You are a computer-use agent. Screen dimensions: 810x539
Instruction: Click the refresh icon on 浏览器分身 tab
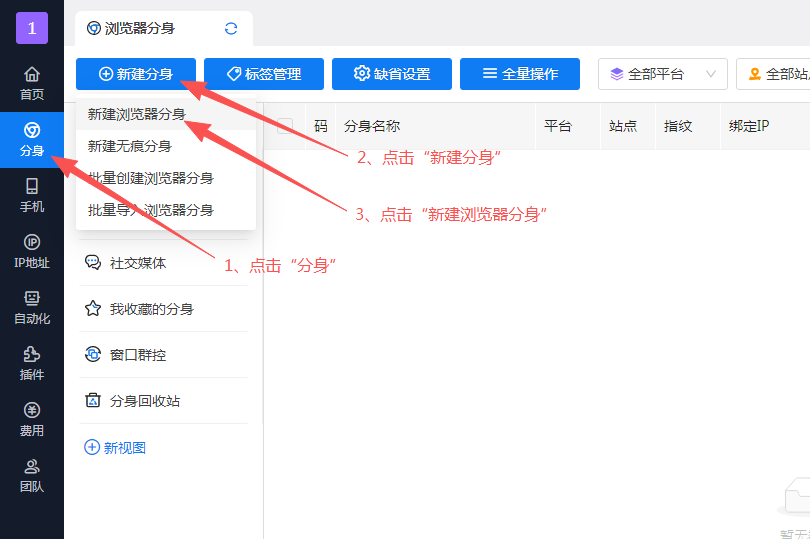pos(231,28)
